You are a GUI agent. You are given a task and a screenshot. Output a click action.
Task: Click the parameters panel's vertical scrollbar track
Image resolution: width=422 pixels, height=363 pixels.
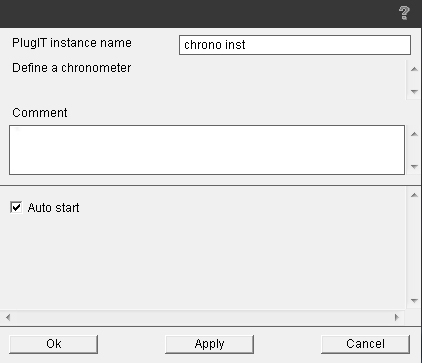(x=414, y=248)
